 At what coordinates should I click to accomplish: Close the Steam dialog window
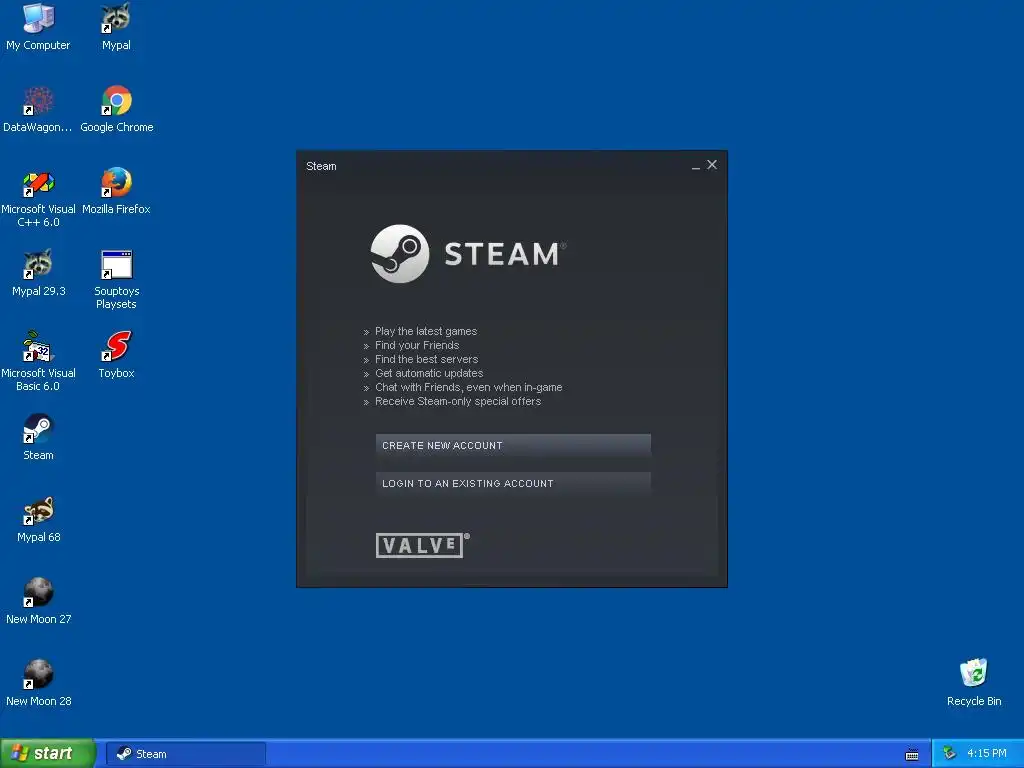click(712, 165)
